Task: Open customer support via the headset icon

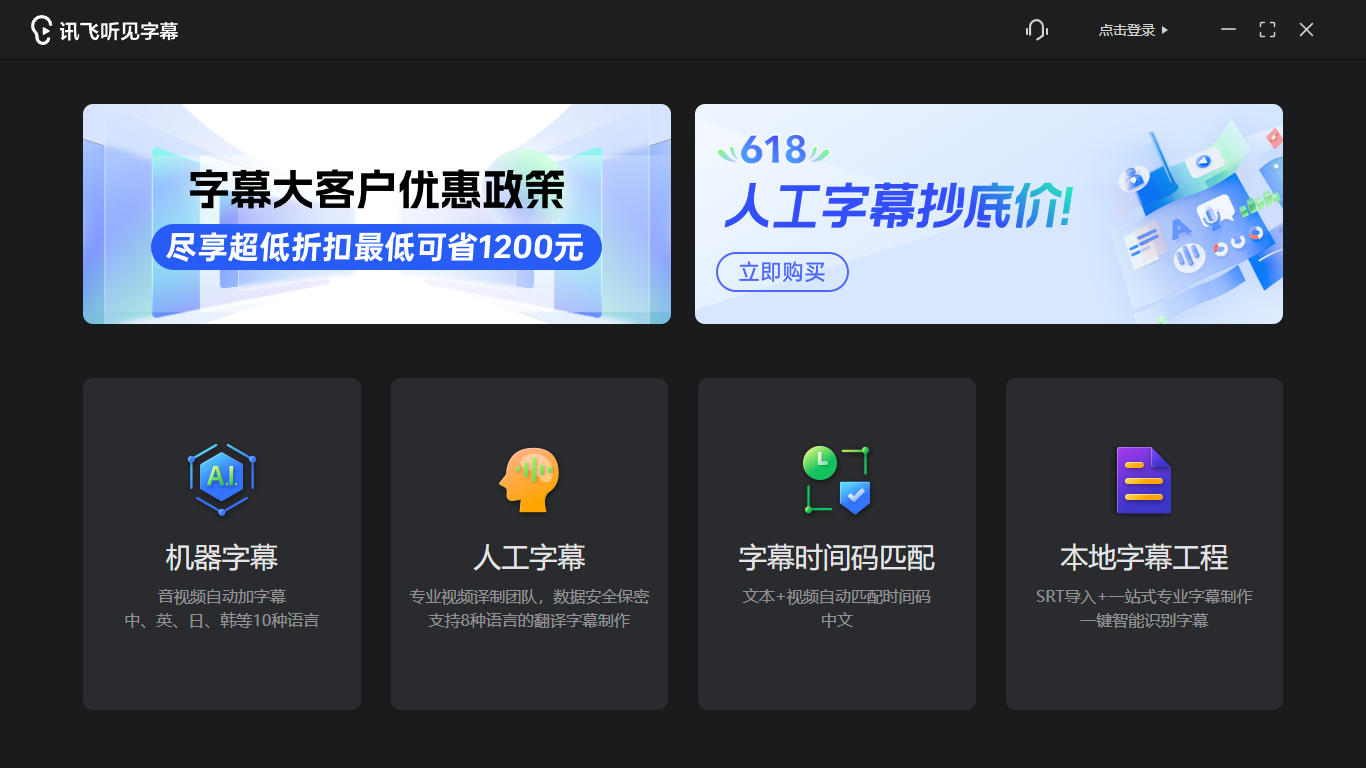Action: tap(1036, 29)
